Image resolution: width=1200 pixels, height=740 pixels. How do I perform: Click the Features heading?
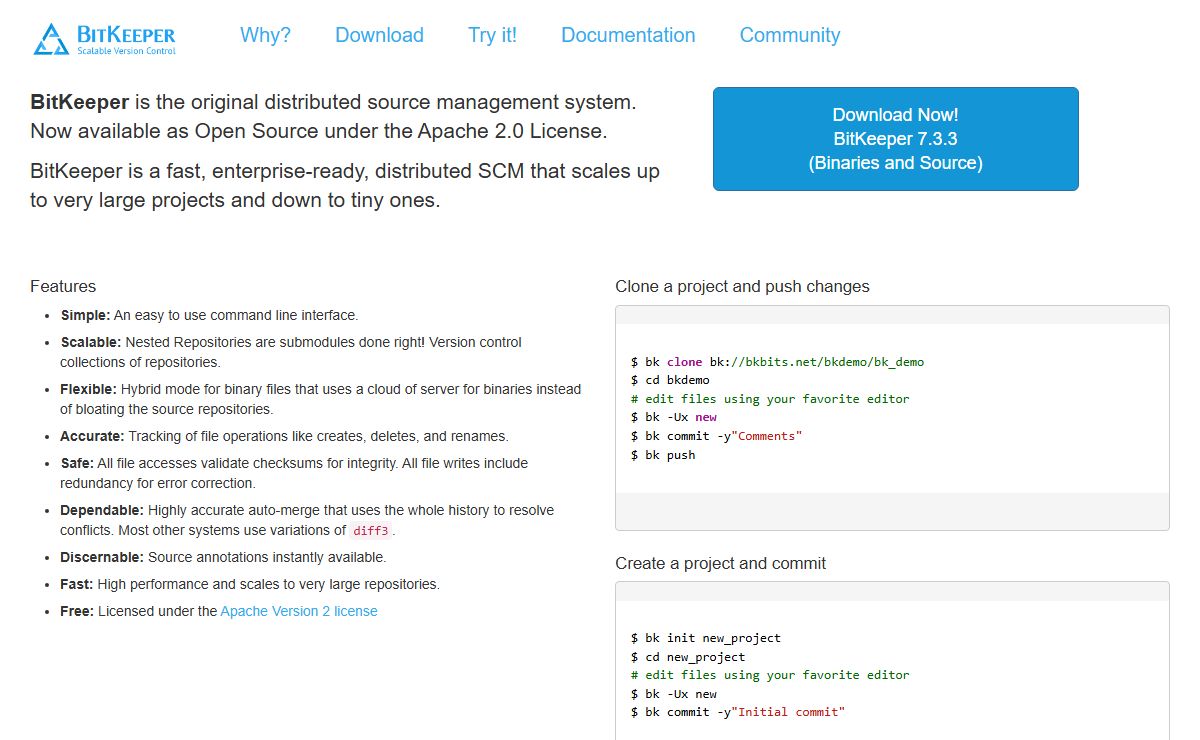coord(63,286)
